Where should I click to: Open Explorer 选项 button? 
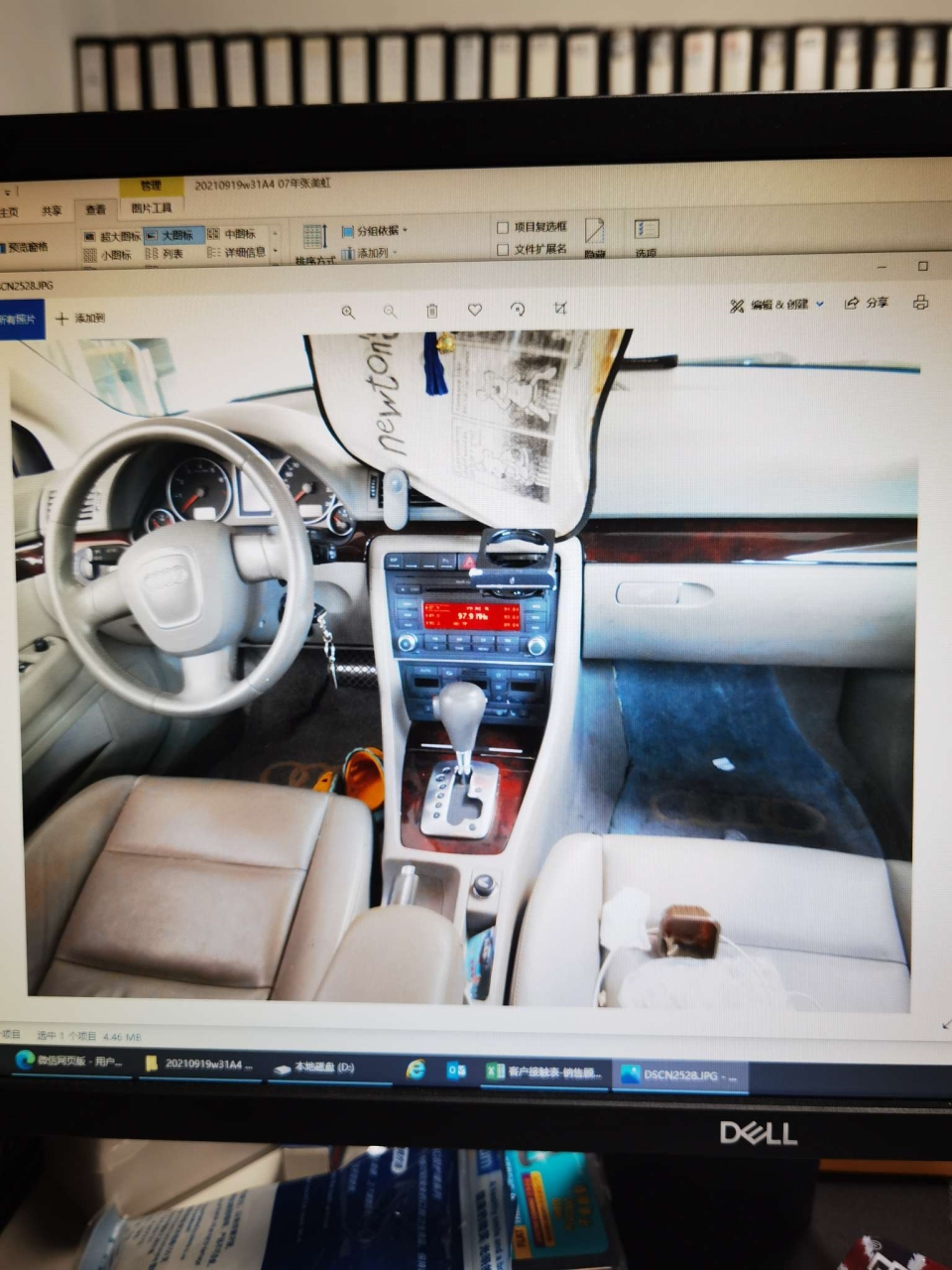pyautogui.click(x=647, y=237)
